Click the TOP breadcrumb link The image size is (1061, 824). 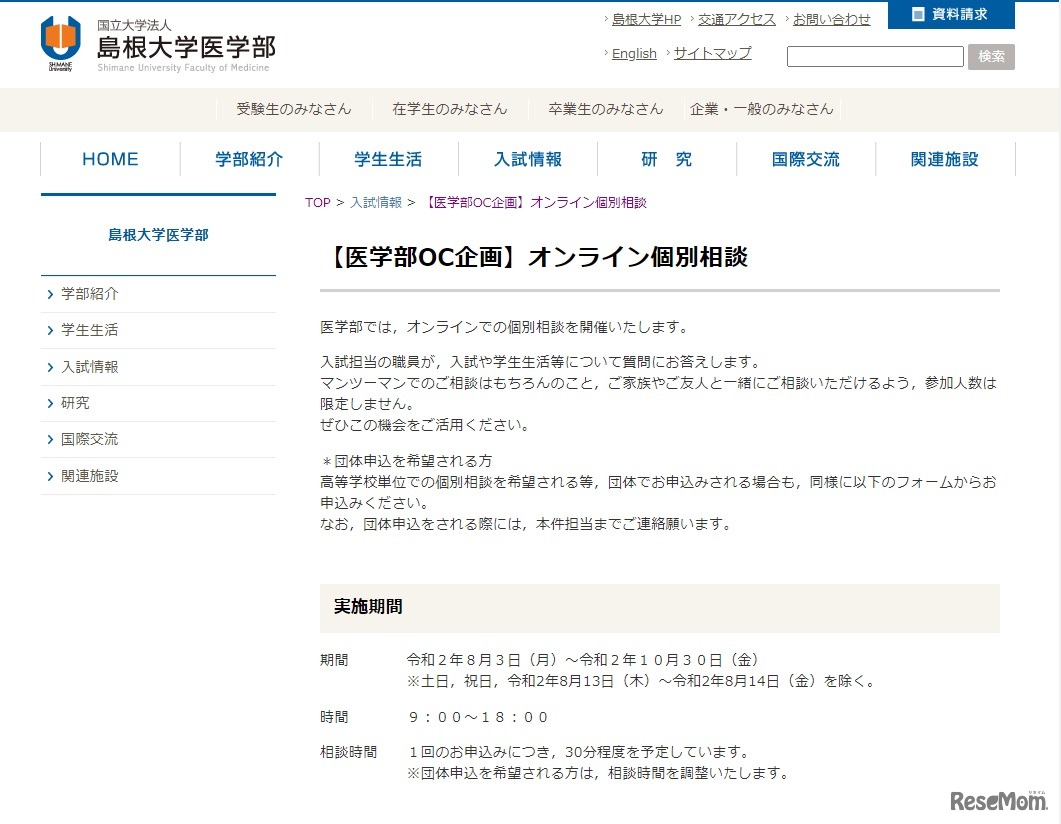click(317, 202)
